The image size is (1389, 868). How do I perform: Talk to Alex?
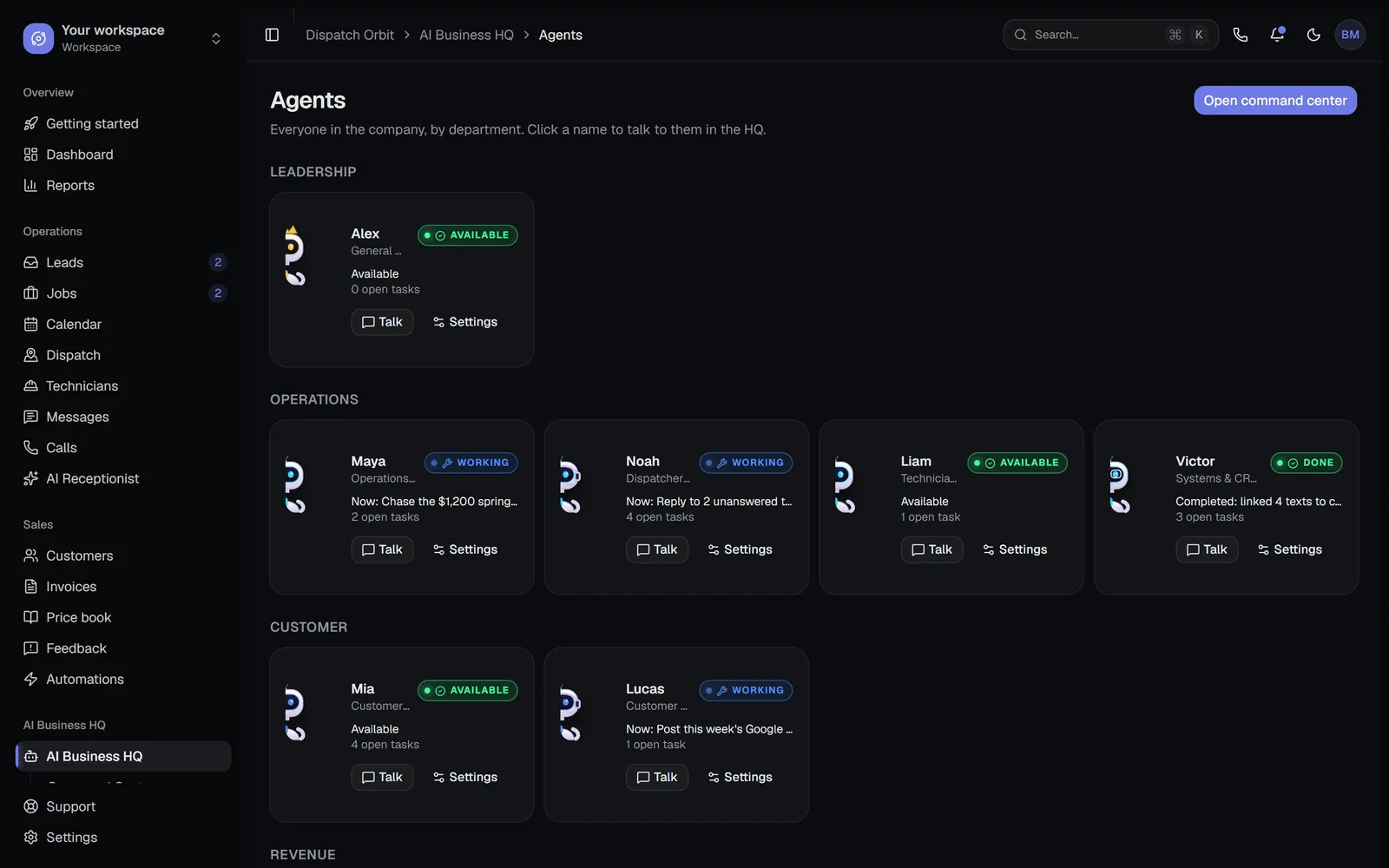pos(382,322)
